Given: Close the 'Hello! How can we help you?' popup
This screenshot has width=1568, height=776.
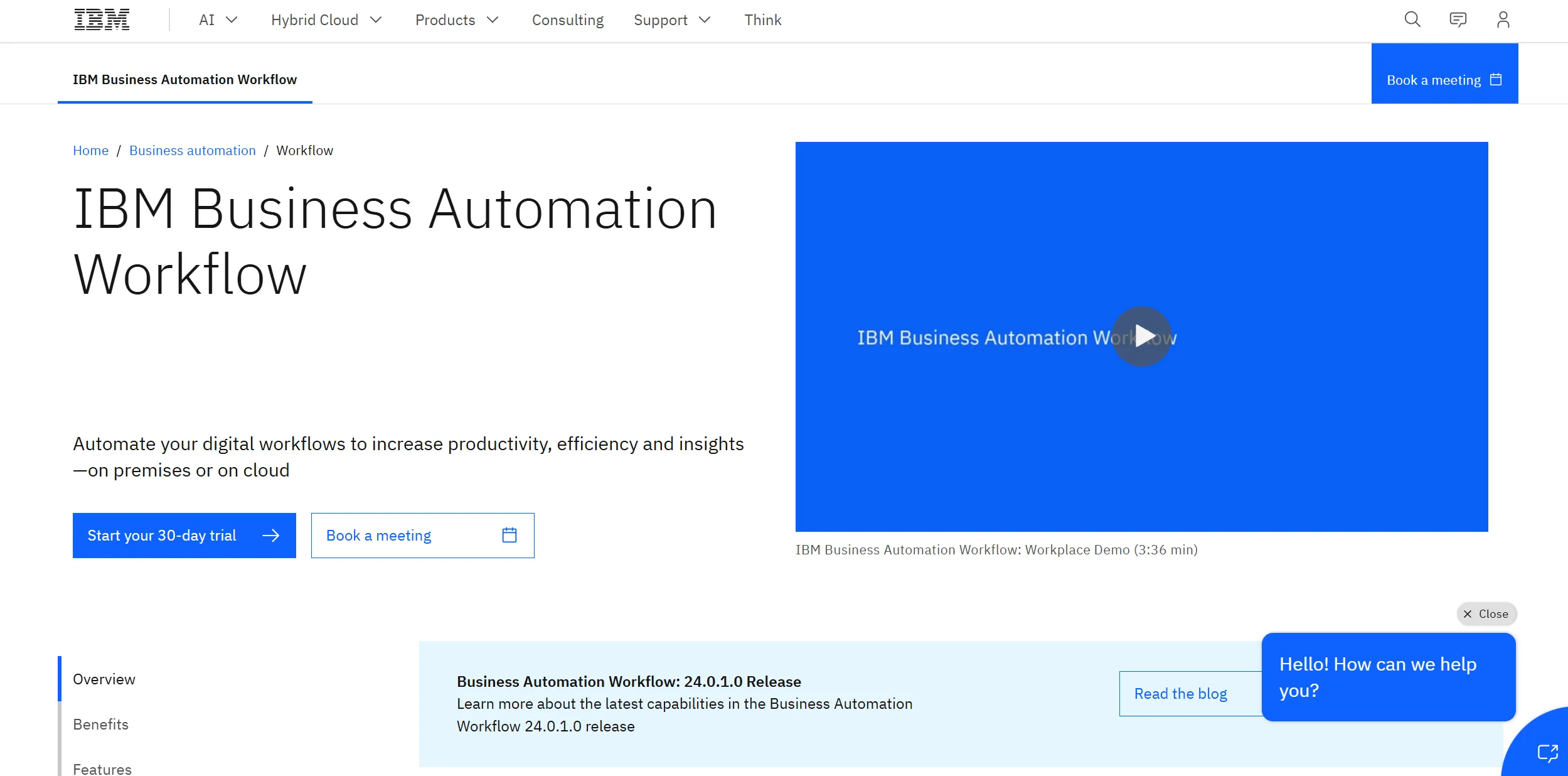Looking at the screenshot, I should pos(1486,614).
